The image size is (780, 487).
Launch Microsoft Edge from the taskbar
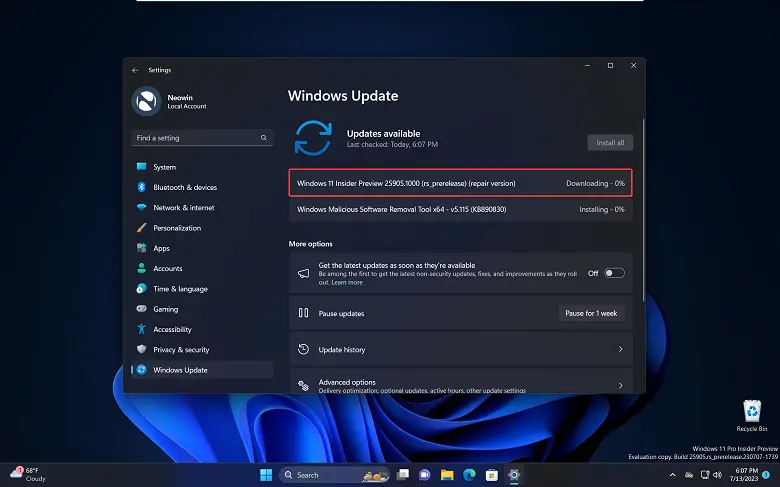click(469, 475)
